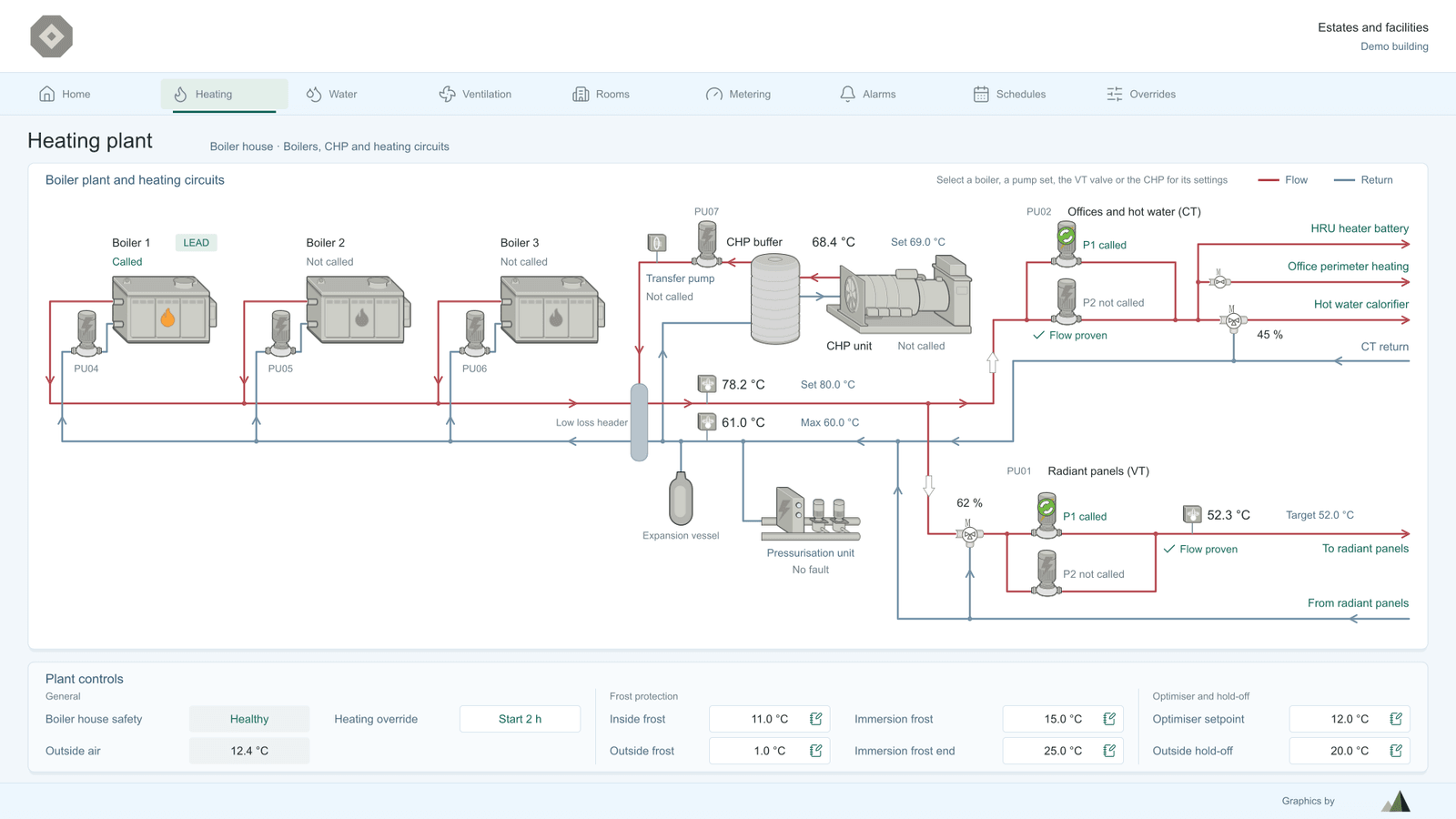Click the expansion vessel icon
The image size is (1456, 819).
coord(681,498)
